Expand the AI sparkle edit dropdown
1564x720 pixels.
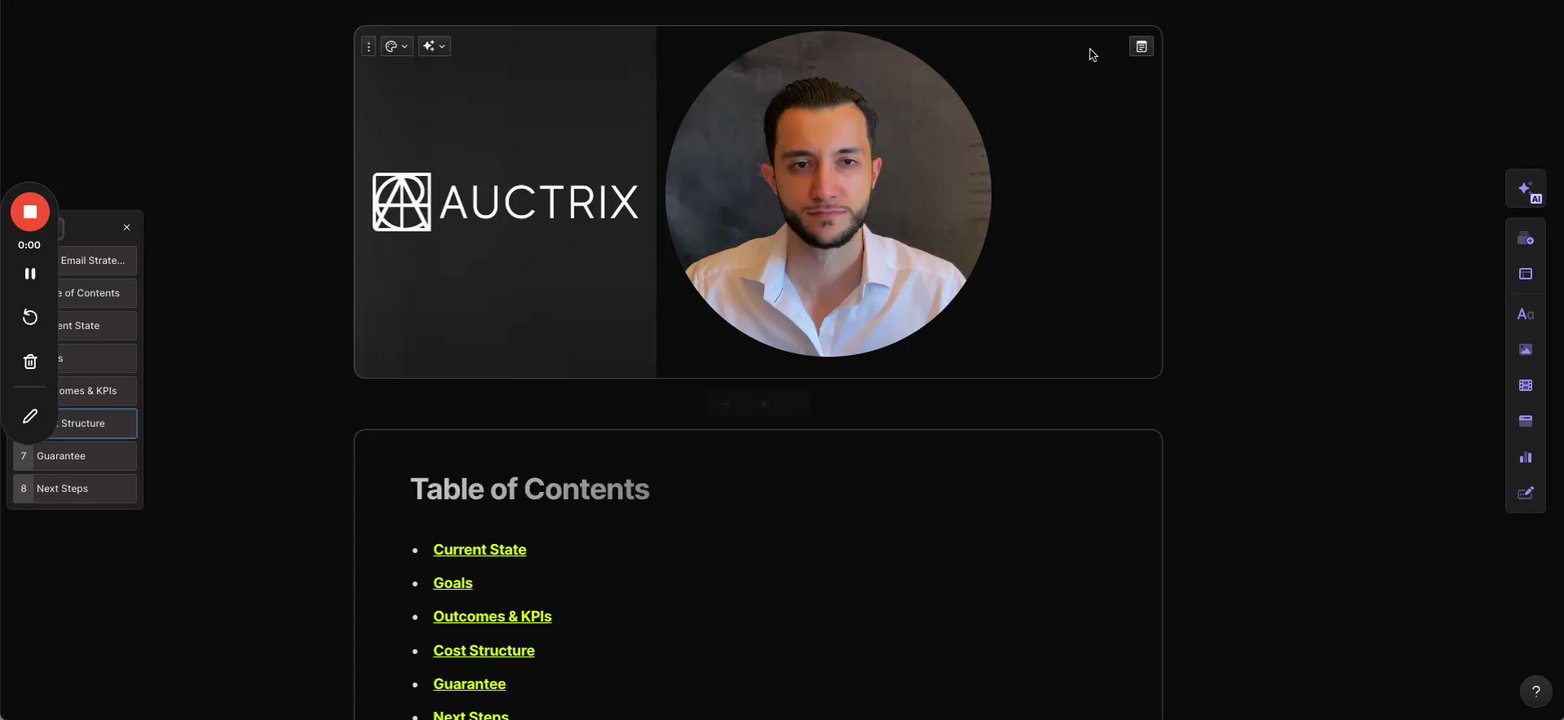435,46
